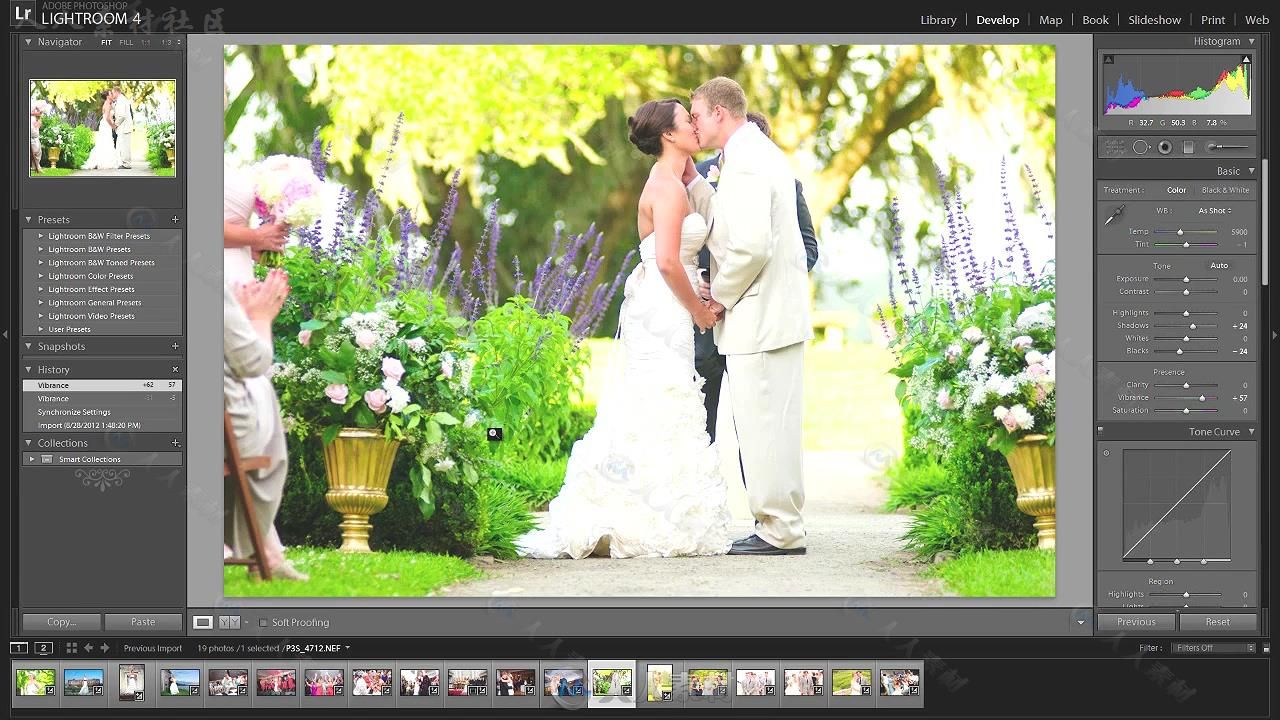Open the Print module
Screen dimensions: 1280x720
point(1213,19)
